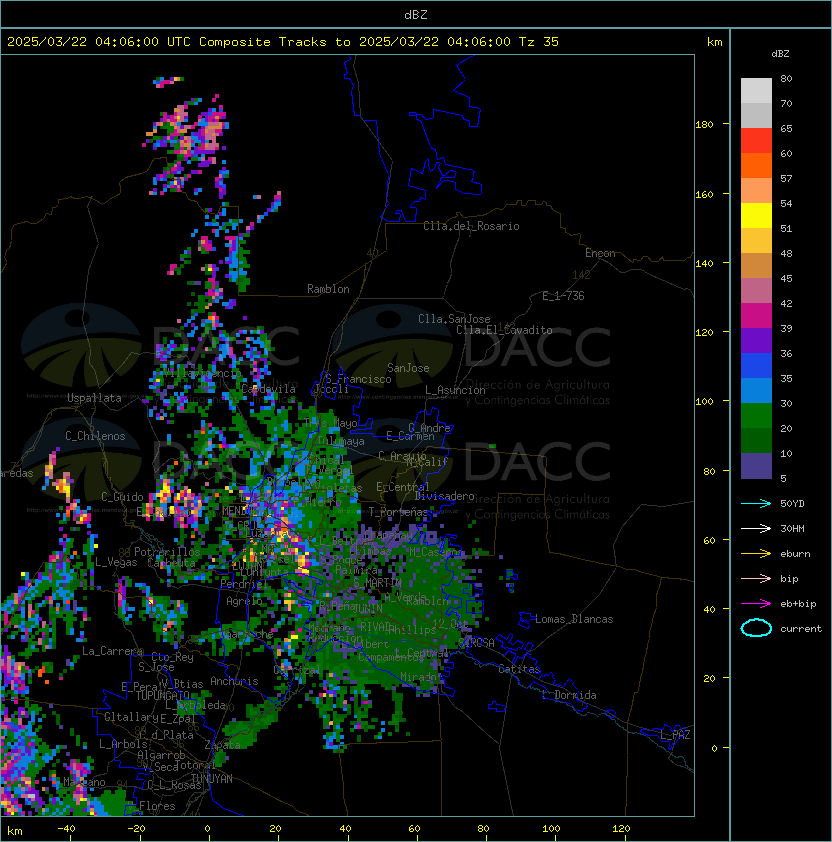This screenshot has height=842, width=832.
Task: Click the '51' label in the dBZ legend
Action: [x=786, y=228]
